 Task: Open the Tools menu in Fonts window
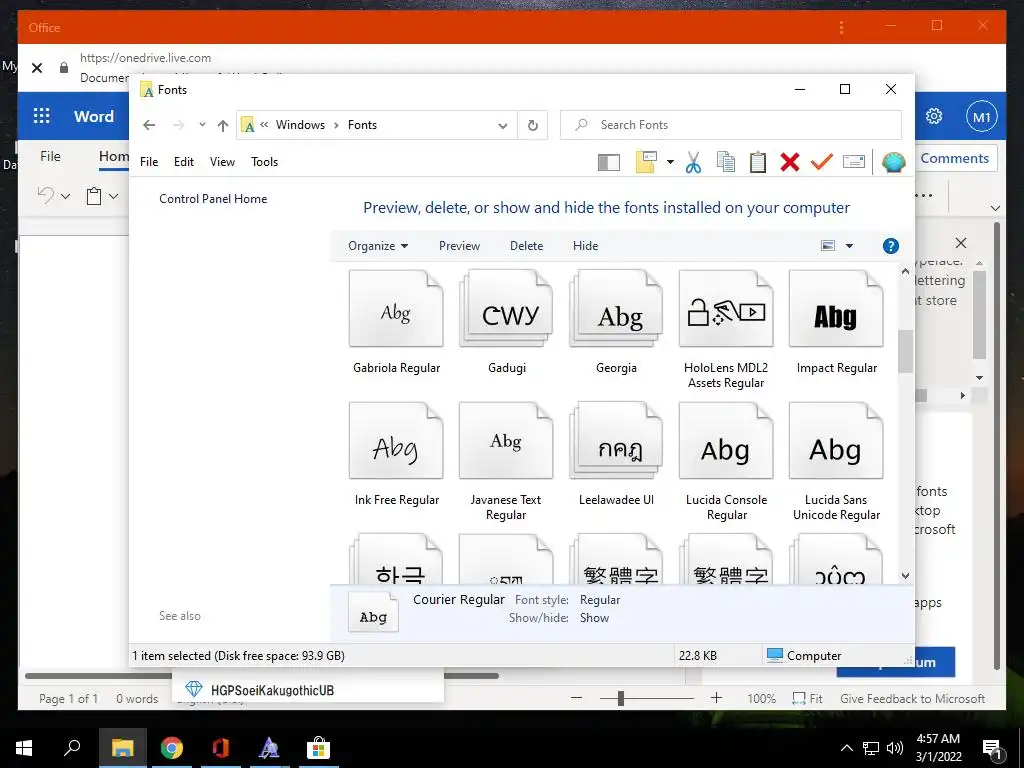pos(264,162)
